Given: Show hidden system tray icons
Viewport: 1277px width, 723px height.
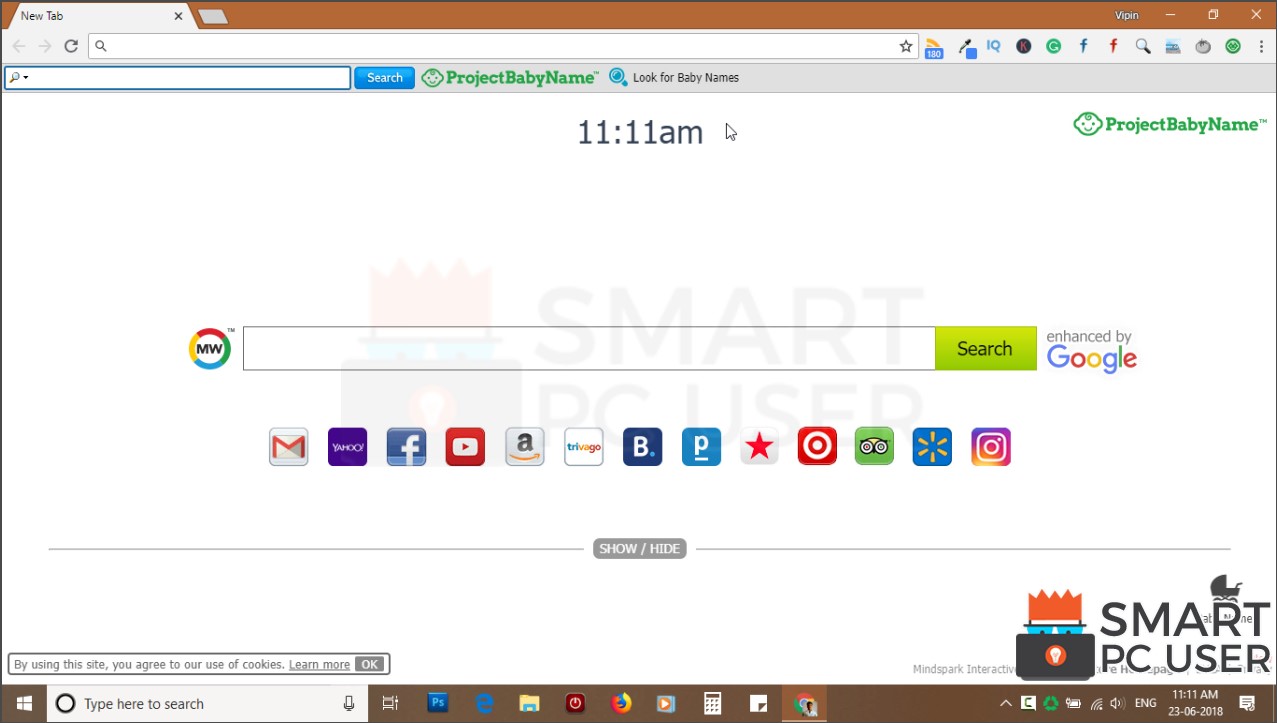Looking at the screenshot, I should [x=1006, y=703].
